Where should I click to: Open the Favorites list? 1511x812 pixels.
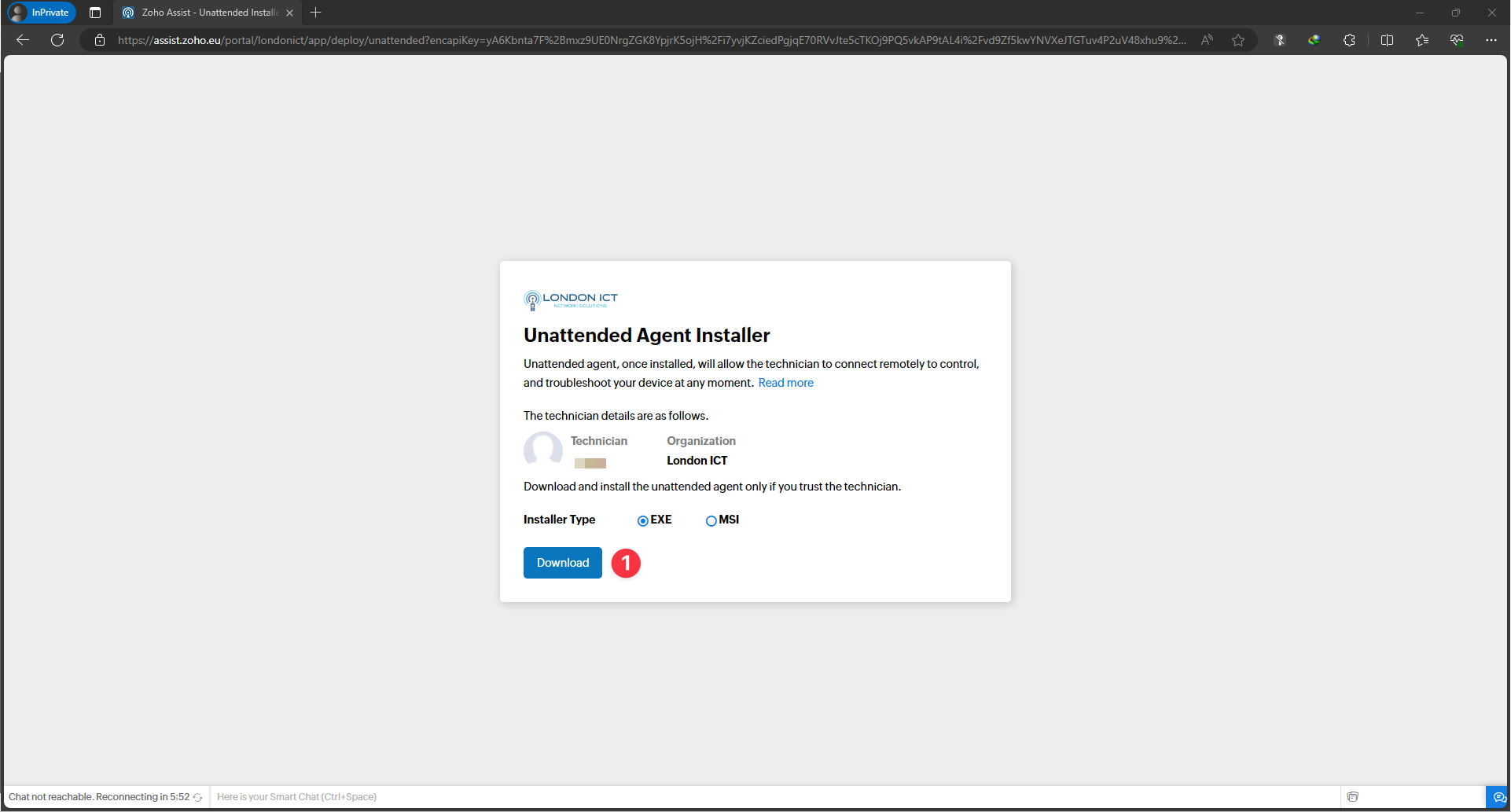[1422, 40]
